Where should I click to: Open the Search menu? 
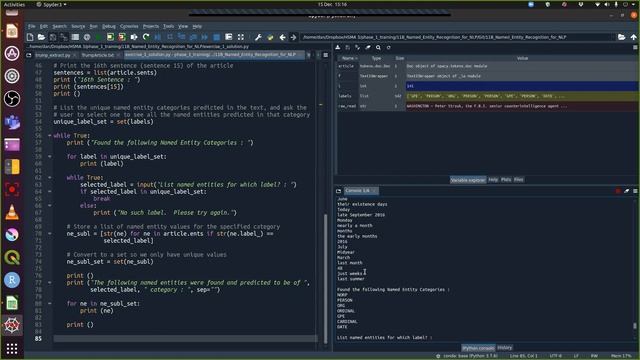click(59, 26)
